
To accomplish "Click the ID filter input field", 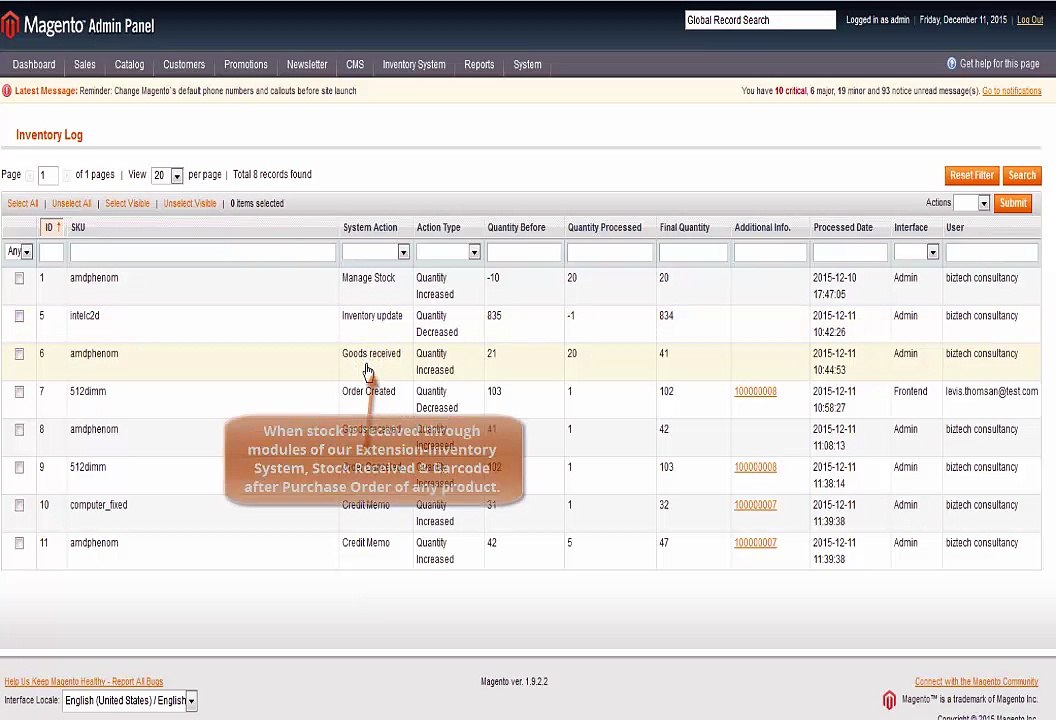I will coord(51,252).
